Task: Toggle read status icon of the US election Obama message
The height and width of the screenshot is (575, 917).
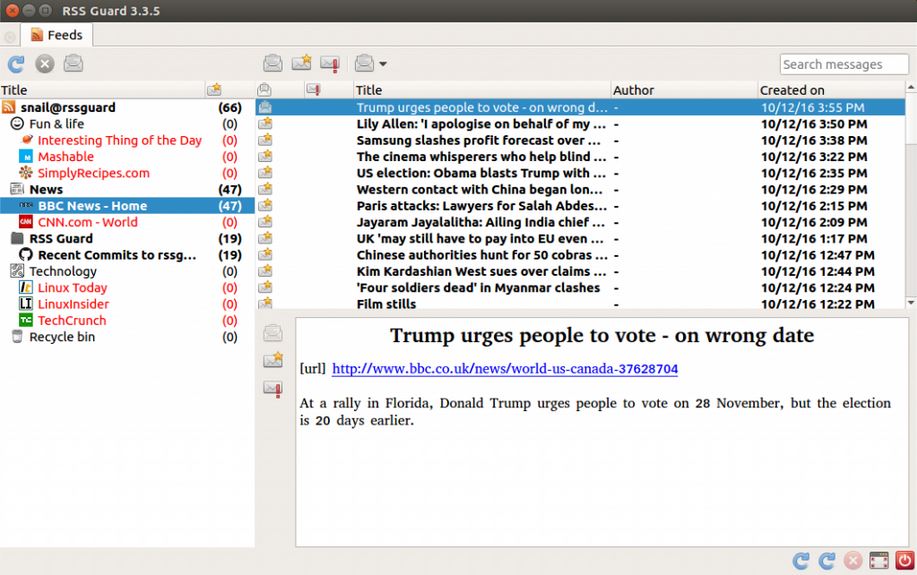Action: click(x=266, y=173)
